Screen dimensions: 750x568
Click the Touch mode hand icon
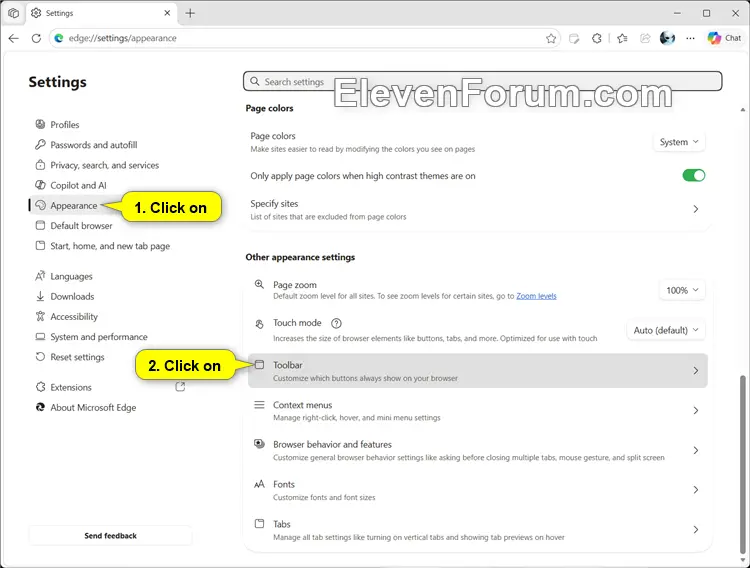[259, 324]
